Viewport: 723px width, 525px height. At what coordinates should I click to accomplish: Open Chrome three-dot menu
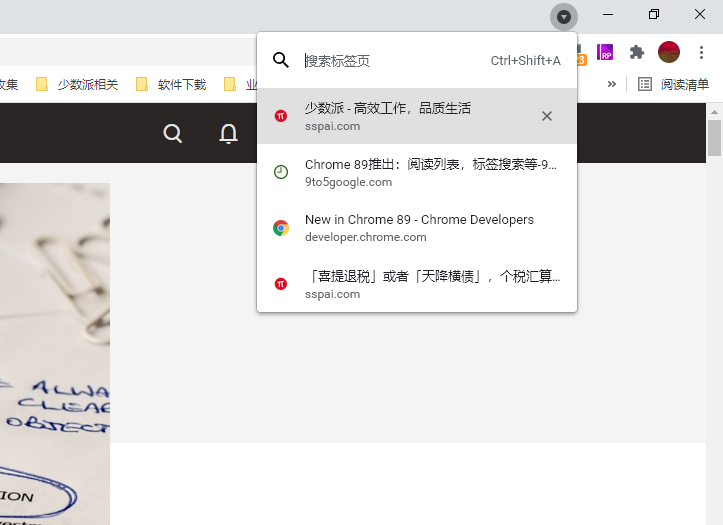tap(701, 52)
